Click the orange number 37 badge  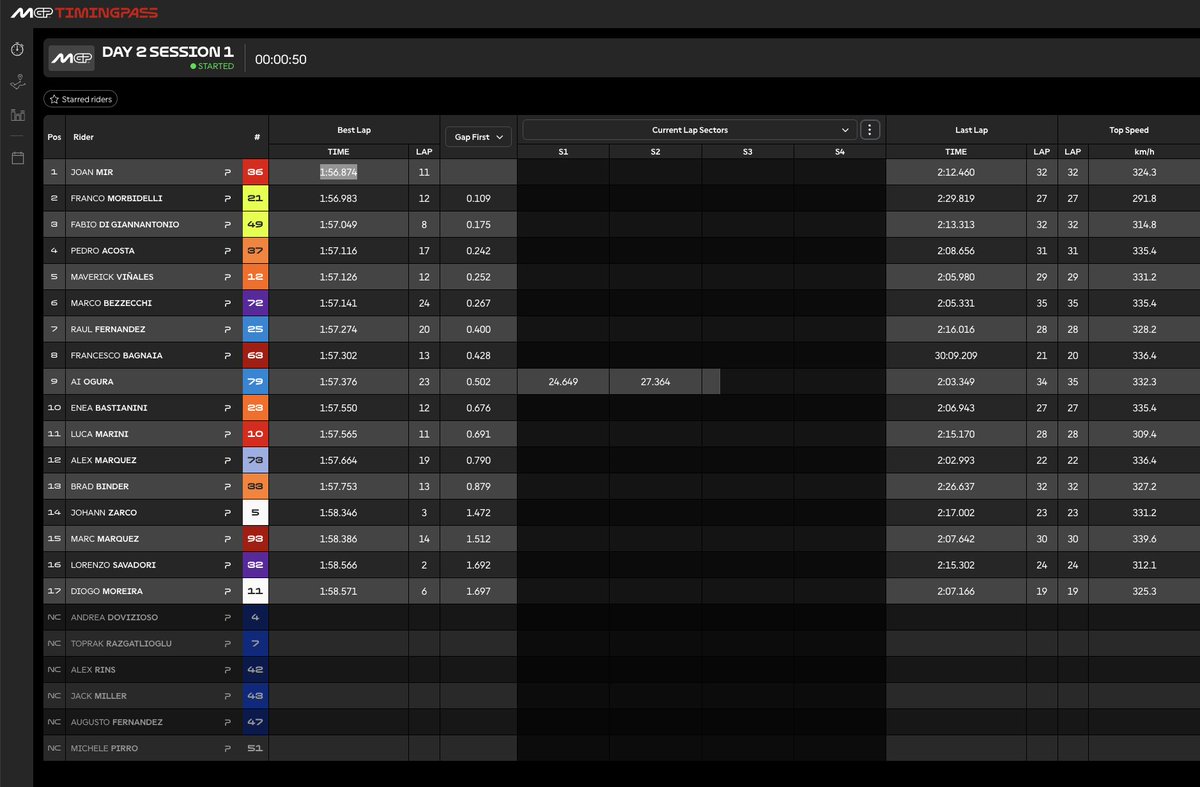point(255,250)
